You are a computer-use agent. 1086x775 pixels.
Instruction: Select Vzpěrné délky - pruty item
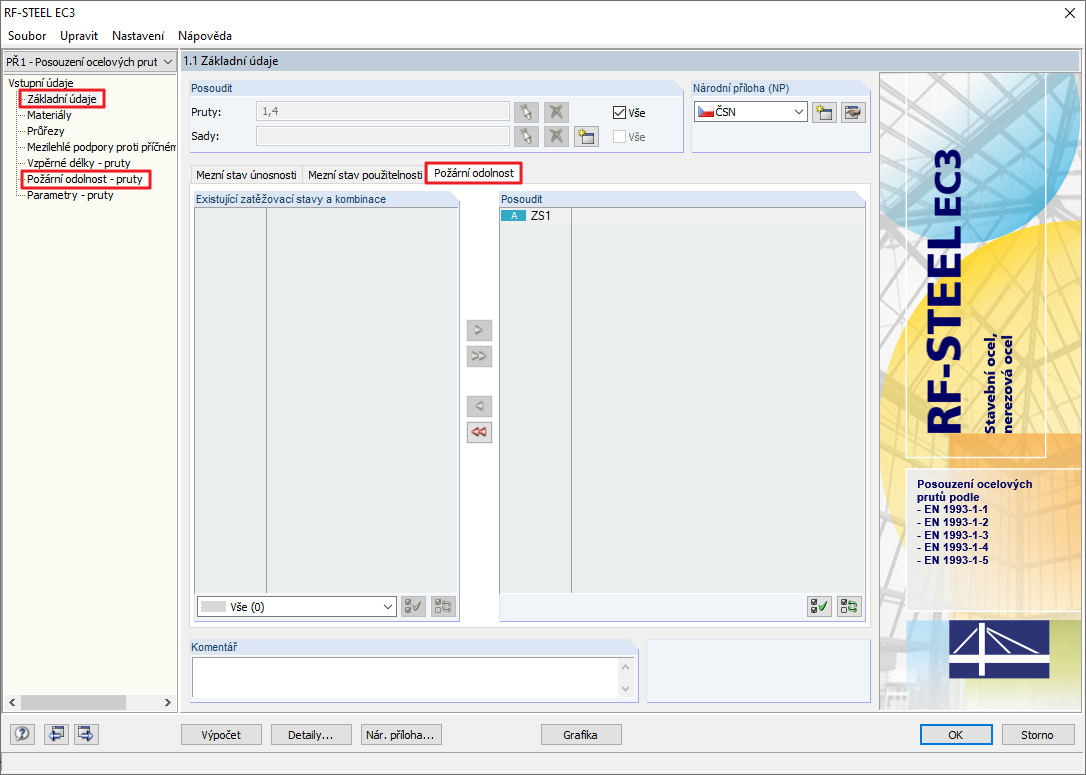(x=79, y=163)
